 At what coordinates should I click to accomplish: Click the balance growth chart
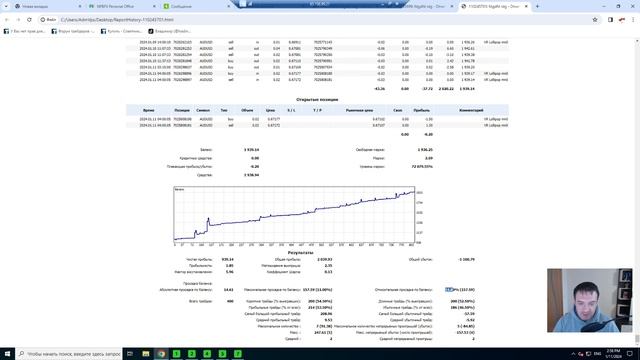pos(294,216)
